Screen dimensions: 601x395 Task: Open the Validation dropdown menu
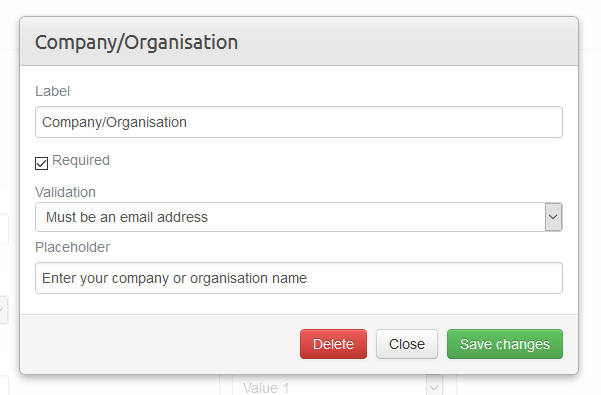(x=299, y=217)
